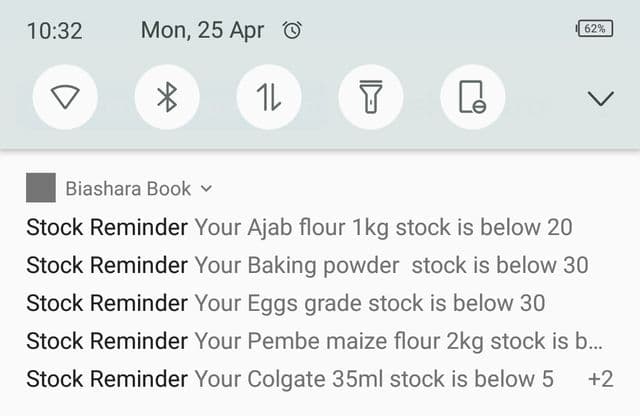Tap the Mon, 25 Apr date
Image resolution: width=640 pixels, height=416 pixels.
[202, 31]
